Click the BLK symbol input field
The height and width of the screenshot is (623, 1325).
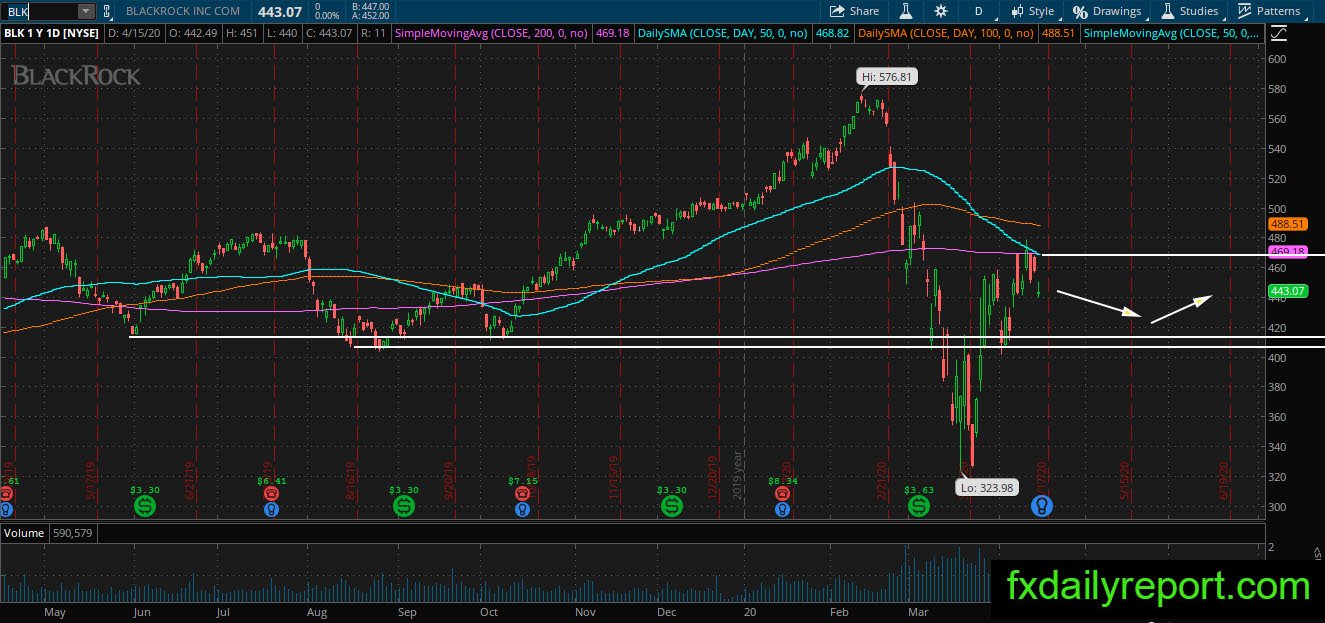[39, 11]
